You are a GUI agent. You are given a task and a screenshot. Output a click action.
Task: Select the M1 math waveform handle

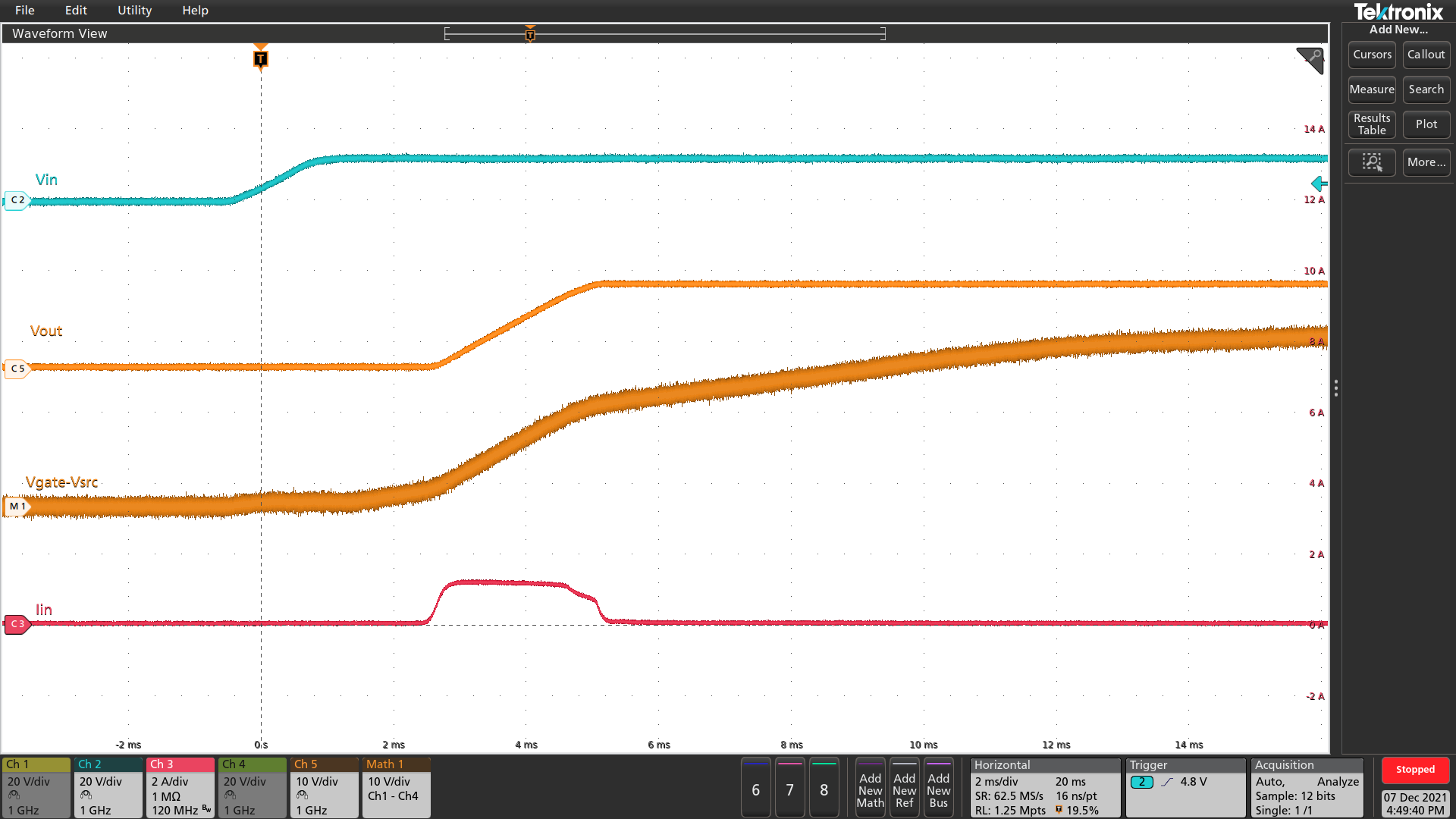click(x=17, y=507)
